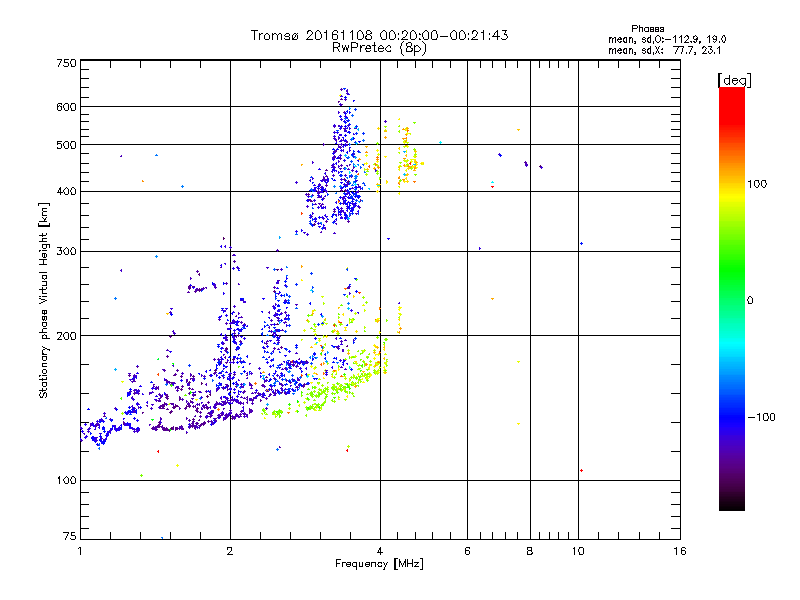The image size is (800, 600).
Task: Click the colorbar tick label '-100'
Action: point(762,417)
